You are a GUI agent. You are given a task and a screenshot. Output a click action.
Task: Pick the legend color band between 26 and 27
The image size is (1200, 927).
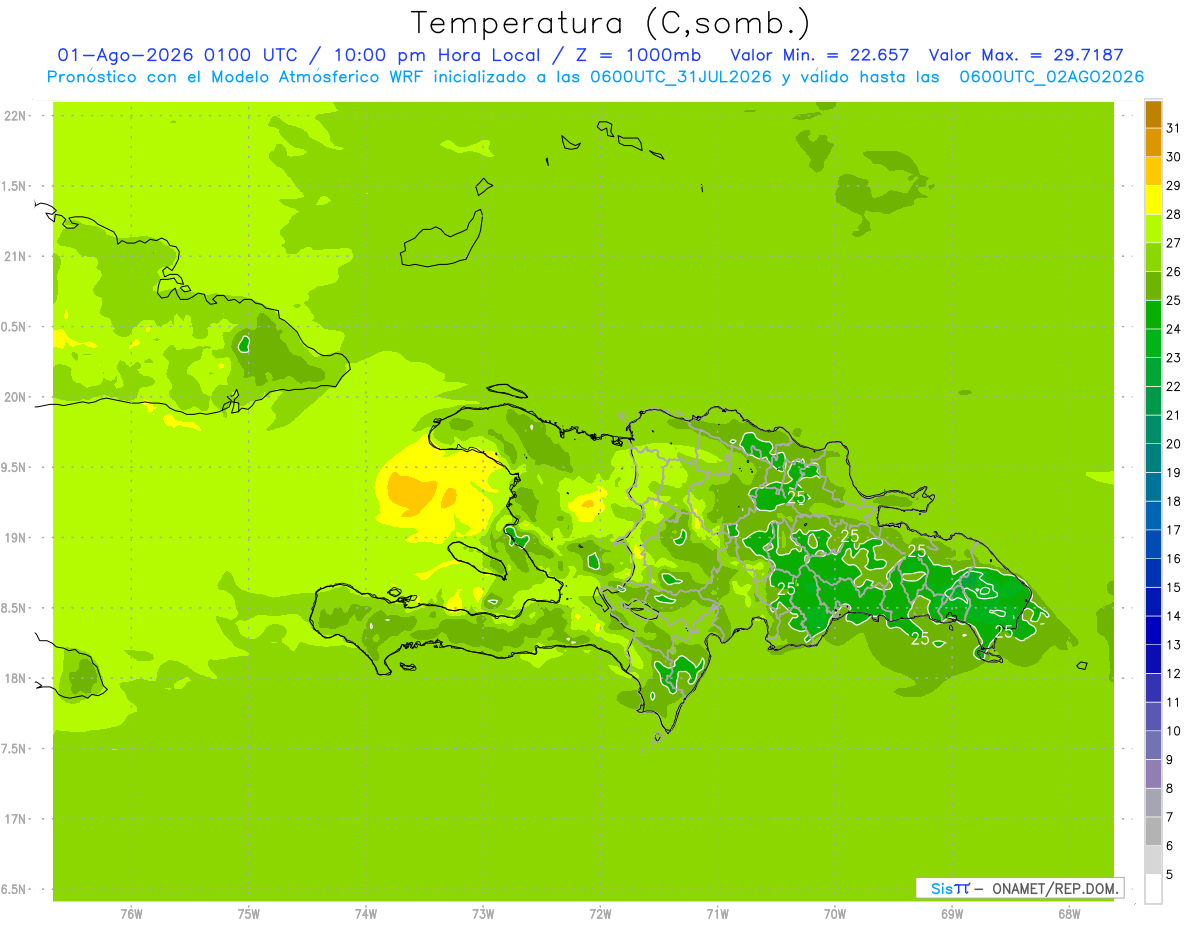click(1153, 257)
